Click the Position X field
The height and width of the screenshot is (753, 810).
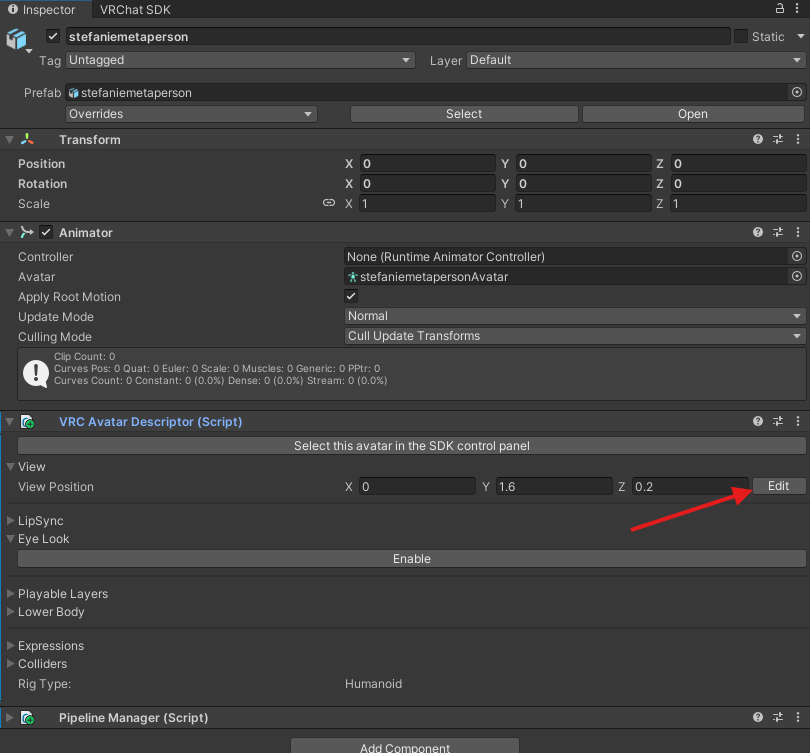428,164
